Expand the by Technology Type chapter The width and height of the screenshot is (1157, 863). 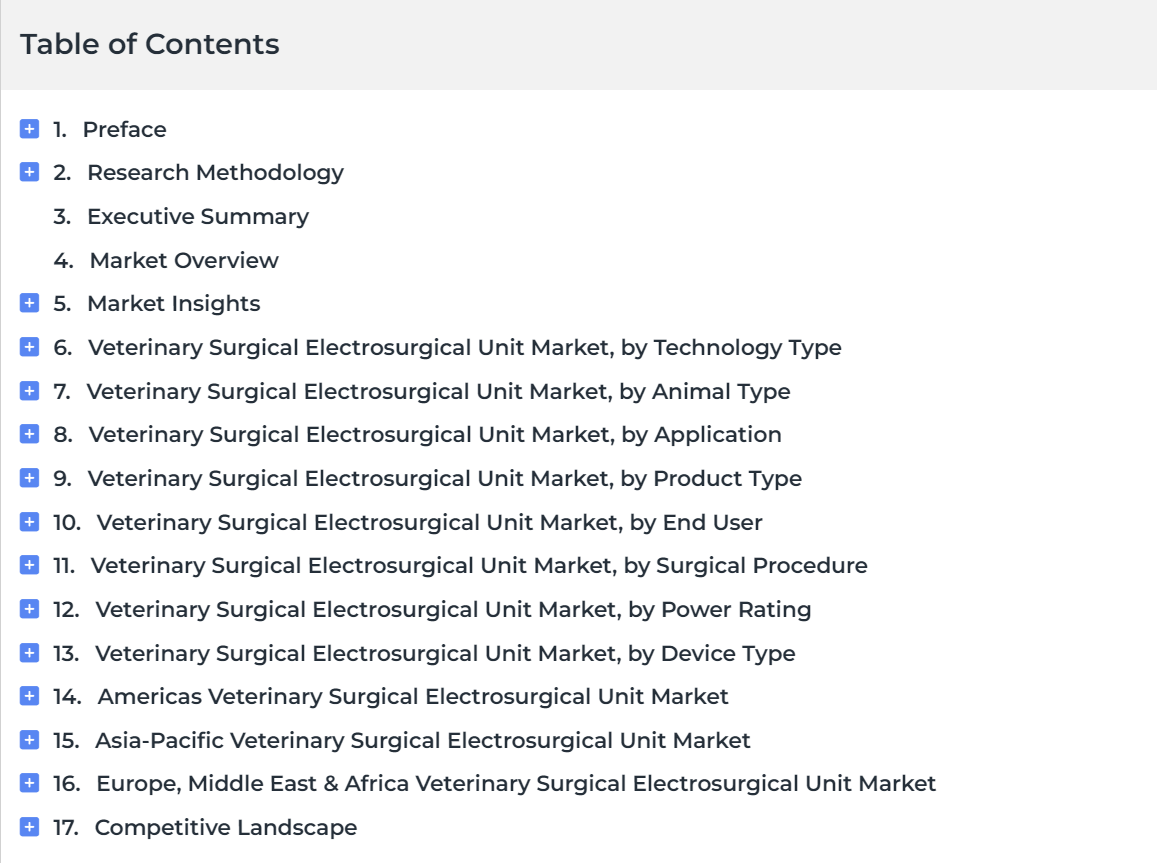coord(30,347)
